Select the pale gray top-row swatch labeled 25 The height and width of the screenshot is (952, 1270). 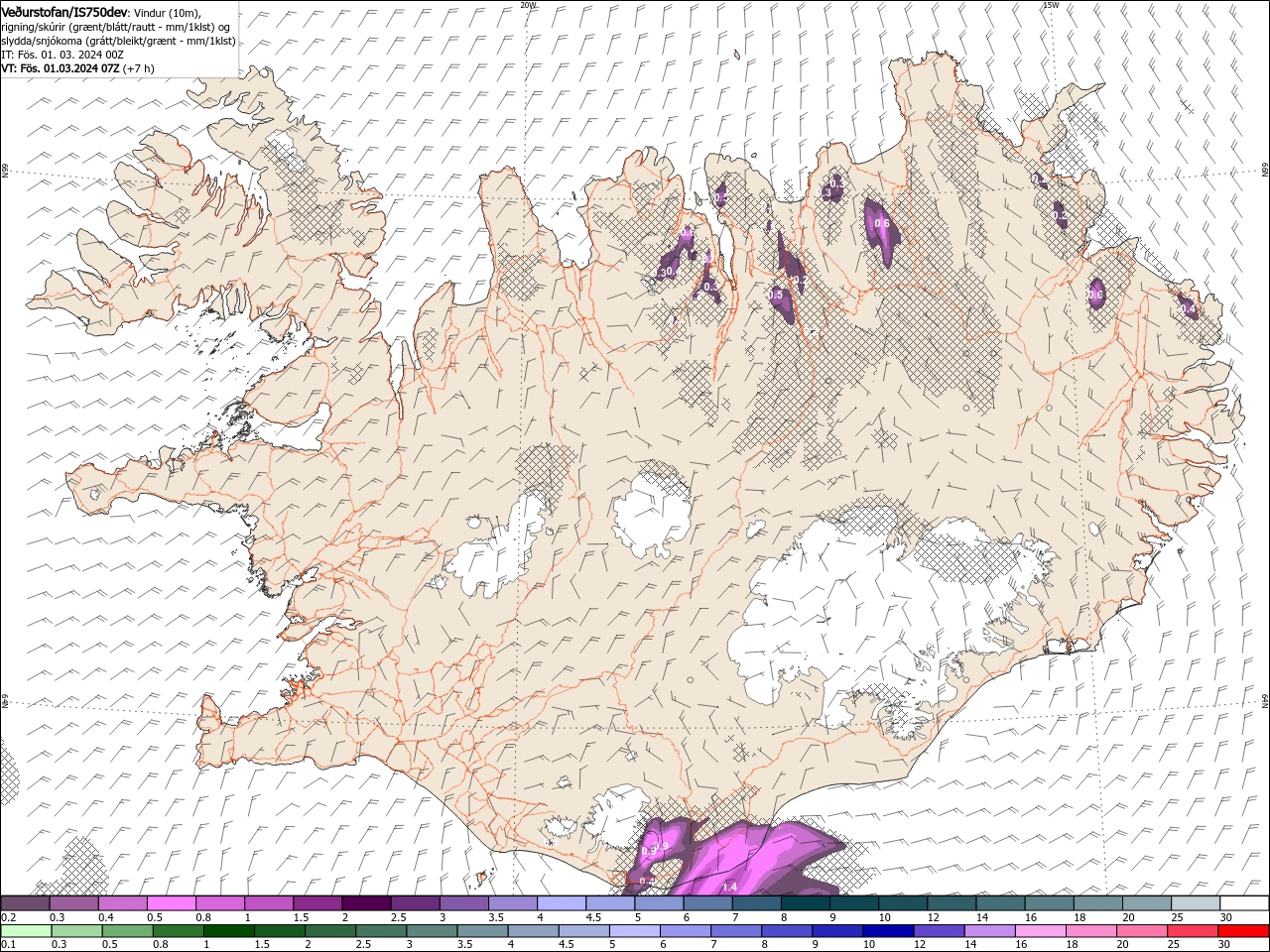click(1196, 903)
